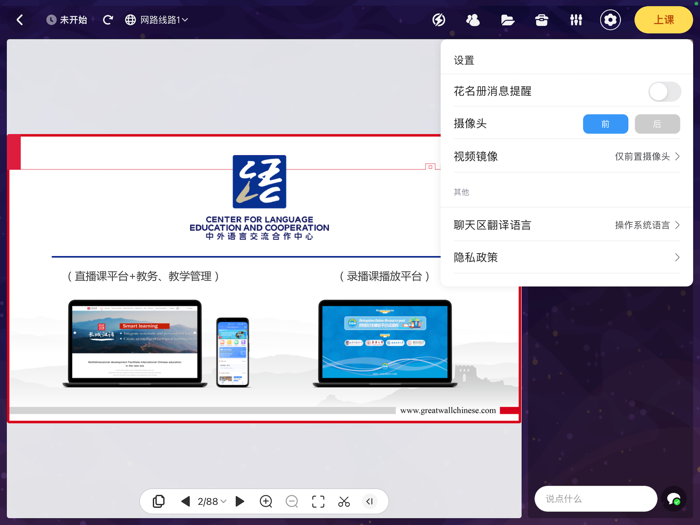Click the phone mockup image on slide
Image resolution: width=700 pixels, height=525 pixels.
point(233,352)
